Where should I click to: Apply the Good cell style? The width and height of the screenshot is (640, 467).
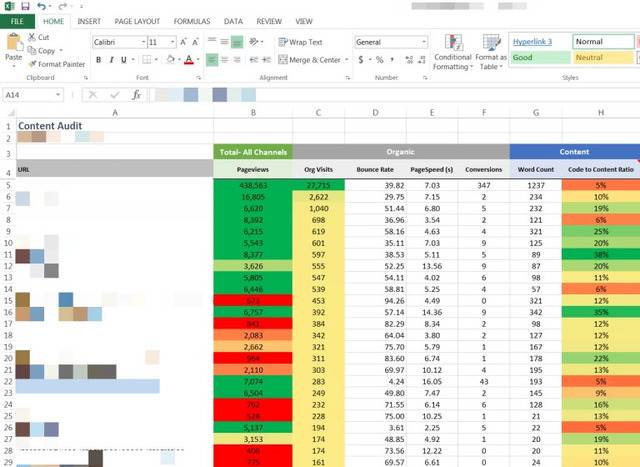(x=540, y=58)
